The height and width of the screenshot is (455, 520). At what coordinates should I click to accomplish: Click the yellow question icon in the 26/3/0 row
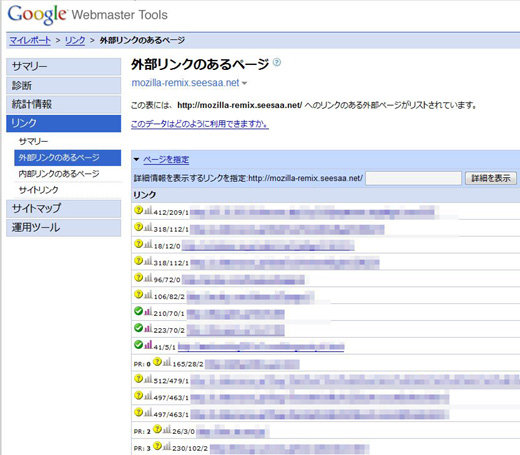coord(157,429)
